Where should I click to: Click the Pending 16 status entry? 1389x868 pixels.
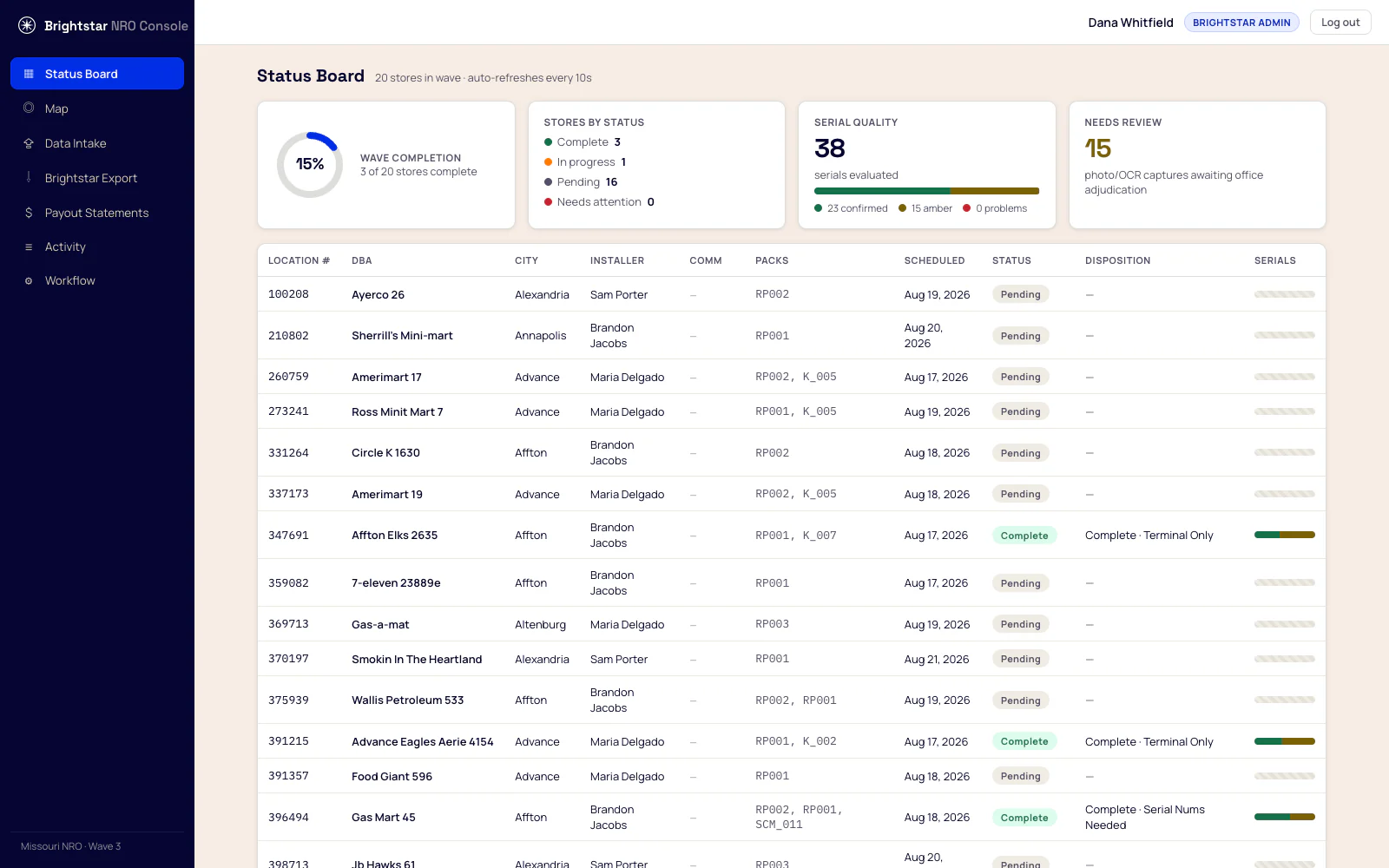581,182
